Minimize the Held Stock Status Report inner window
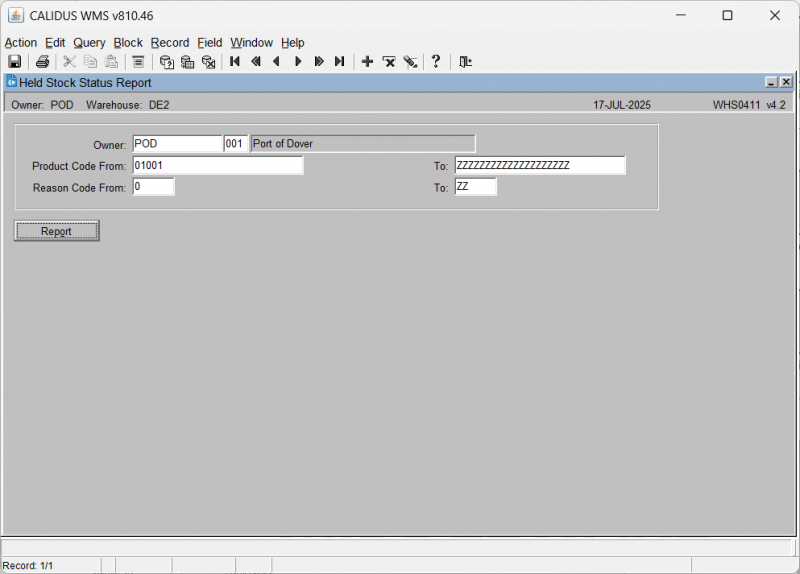 coord(771,82)
